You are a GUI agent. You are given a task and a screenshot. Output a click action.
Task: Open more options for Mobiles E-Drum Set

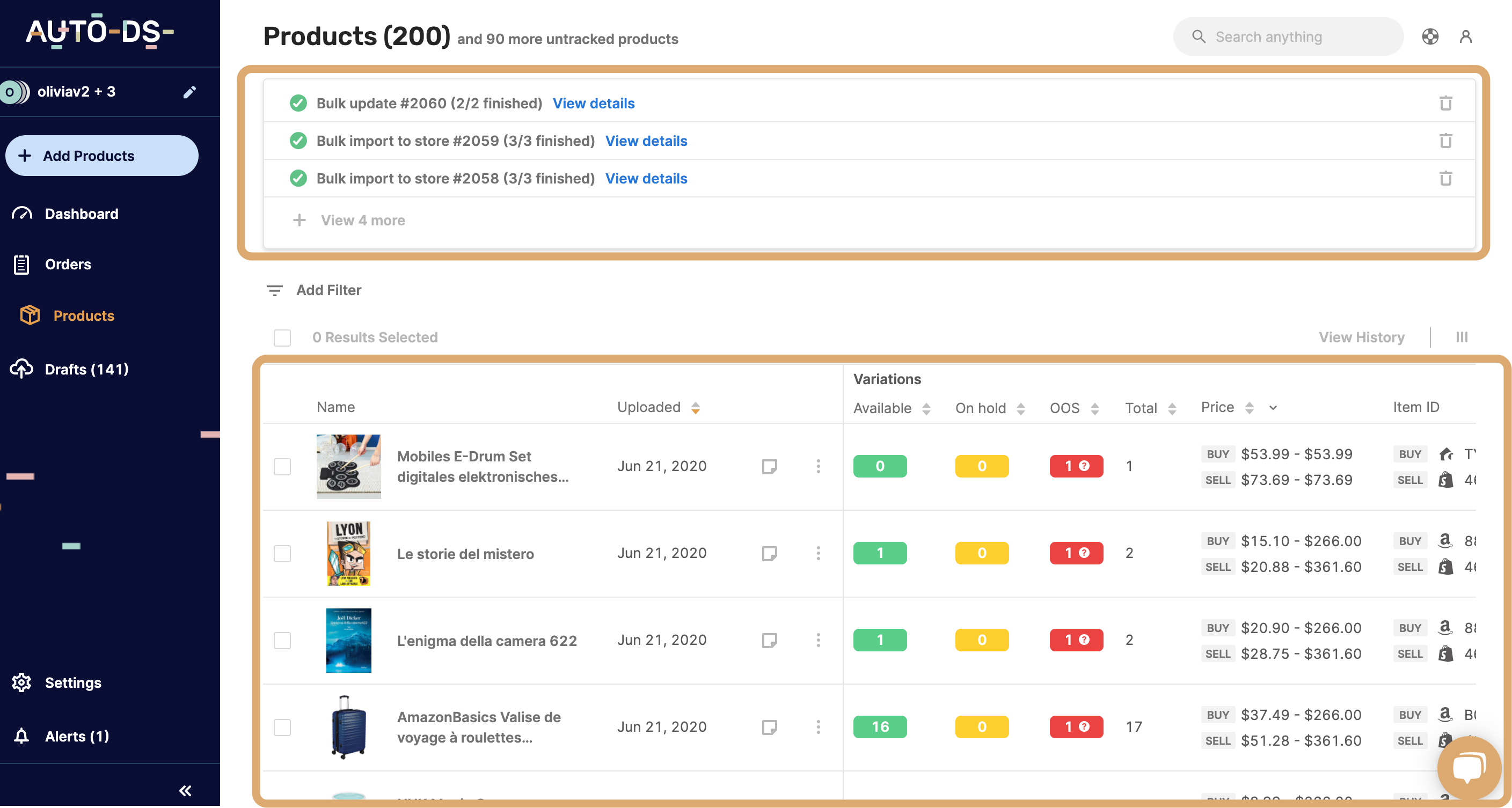tap(818, 466)
